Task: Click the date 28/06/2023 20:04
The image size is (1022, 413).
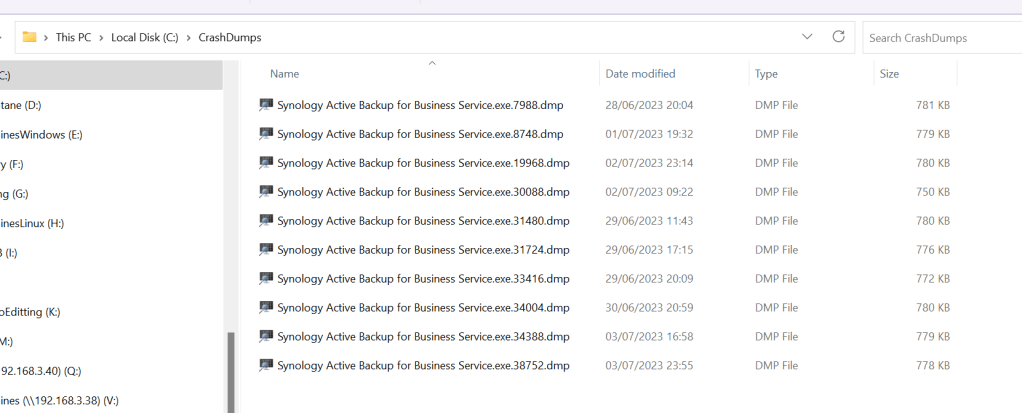Action: click(x=649, y=105)
